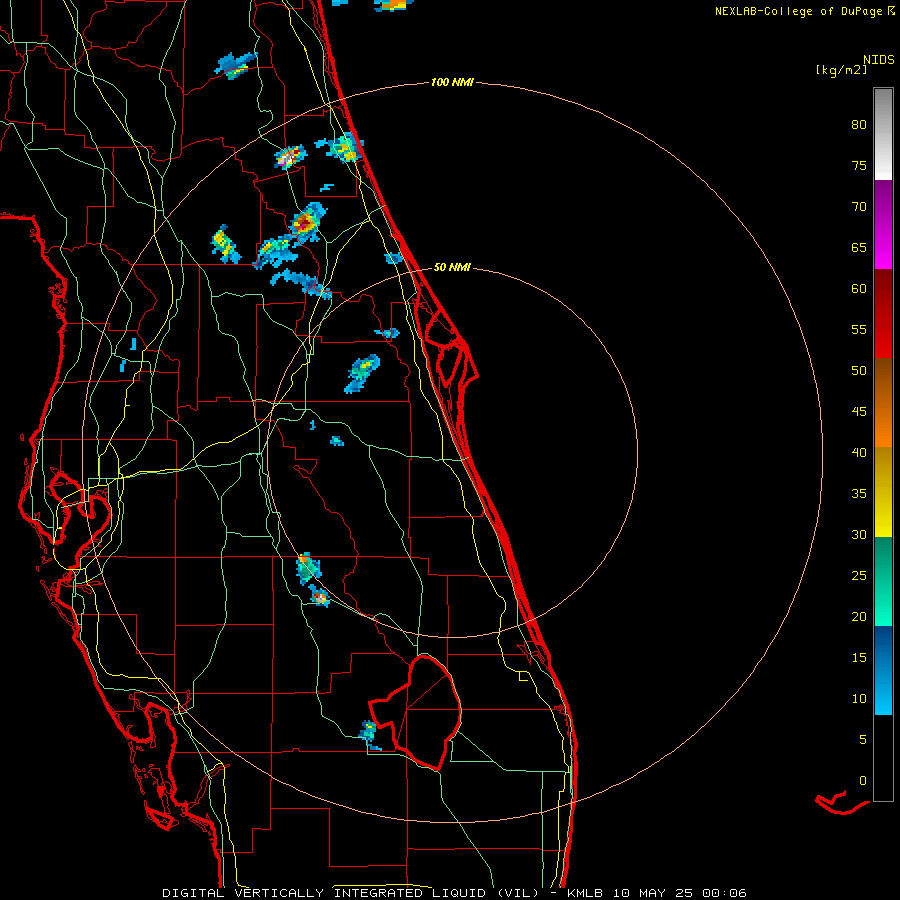This screenshot has width=900, height=900.
Task: Click the 60 value on the scale
Action: coord(859,289)
